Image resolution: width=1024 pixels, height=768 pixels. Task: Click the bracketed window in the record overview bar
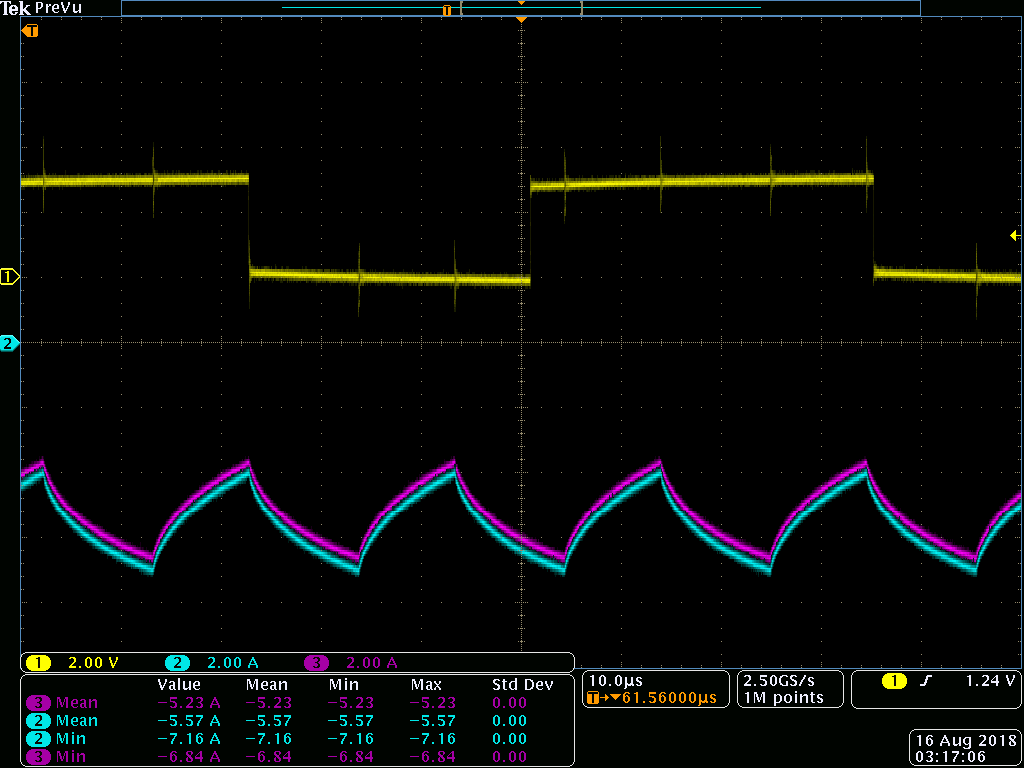[x=521, y=8]
